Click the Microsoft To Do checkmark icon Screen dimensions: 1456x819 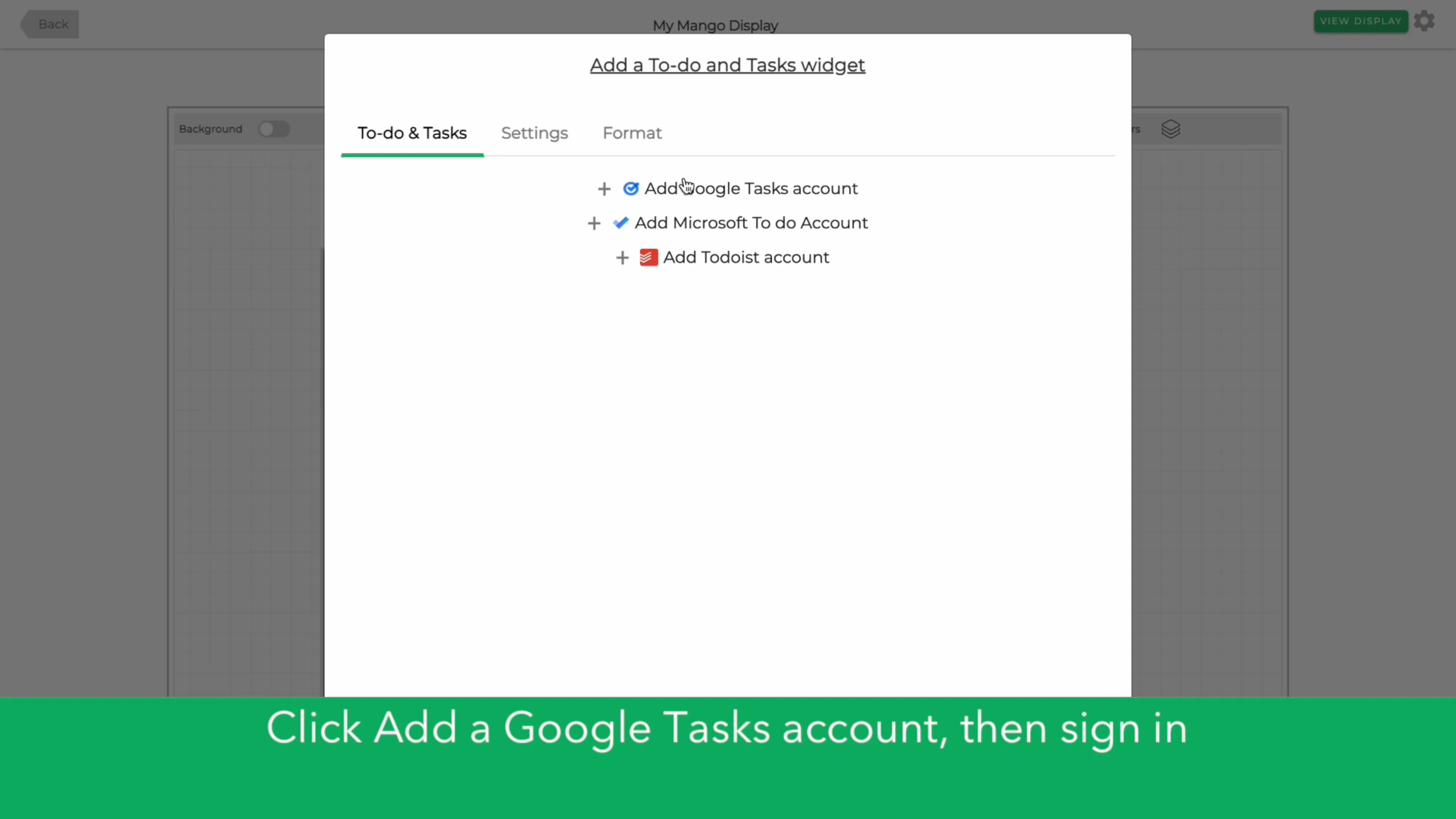tap(620, 223)
